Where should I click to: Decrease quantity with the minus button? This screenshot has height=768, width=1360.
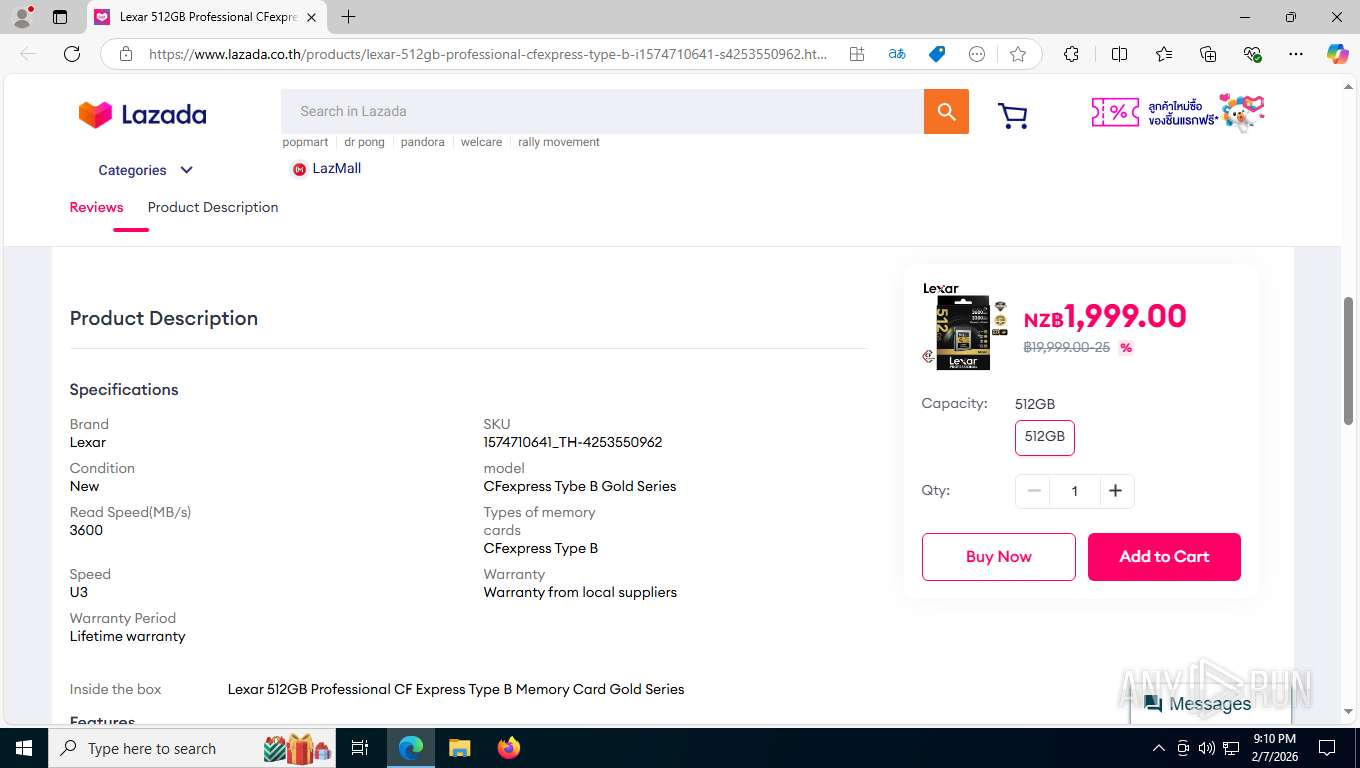pyautogui.click(x=1034, y=491)
